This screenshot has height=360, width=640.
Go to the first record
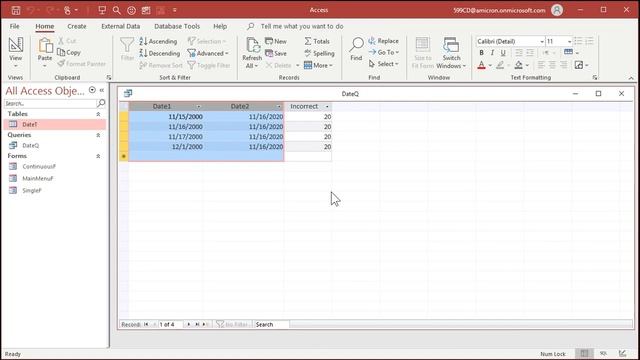coord(146,324)
